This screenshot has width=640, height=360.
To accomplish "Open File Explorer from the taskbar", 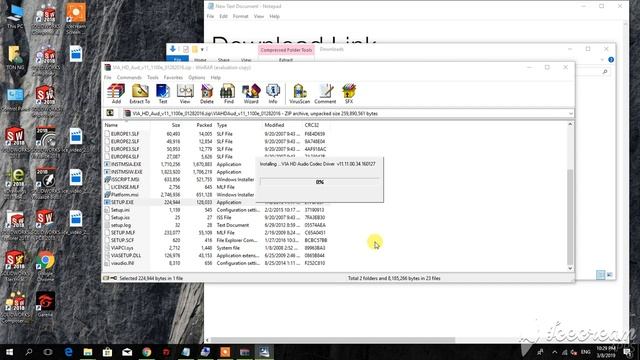I will (x=88, y=352).
